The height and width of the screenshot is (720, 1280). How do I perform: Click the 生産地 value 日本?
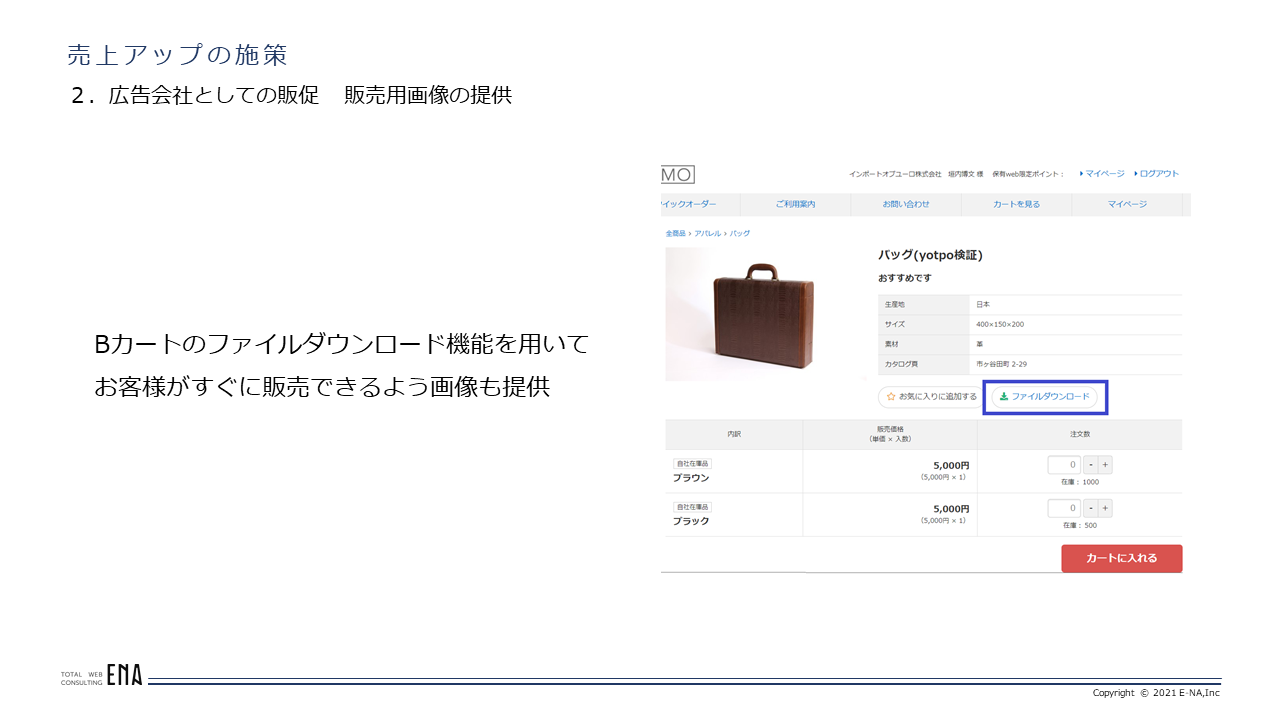(983, 304)
